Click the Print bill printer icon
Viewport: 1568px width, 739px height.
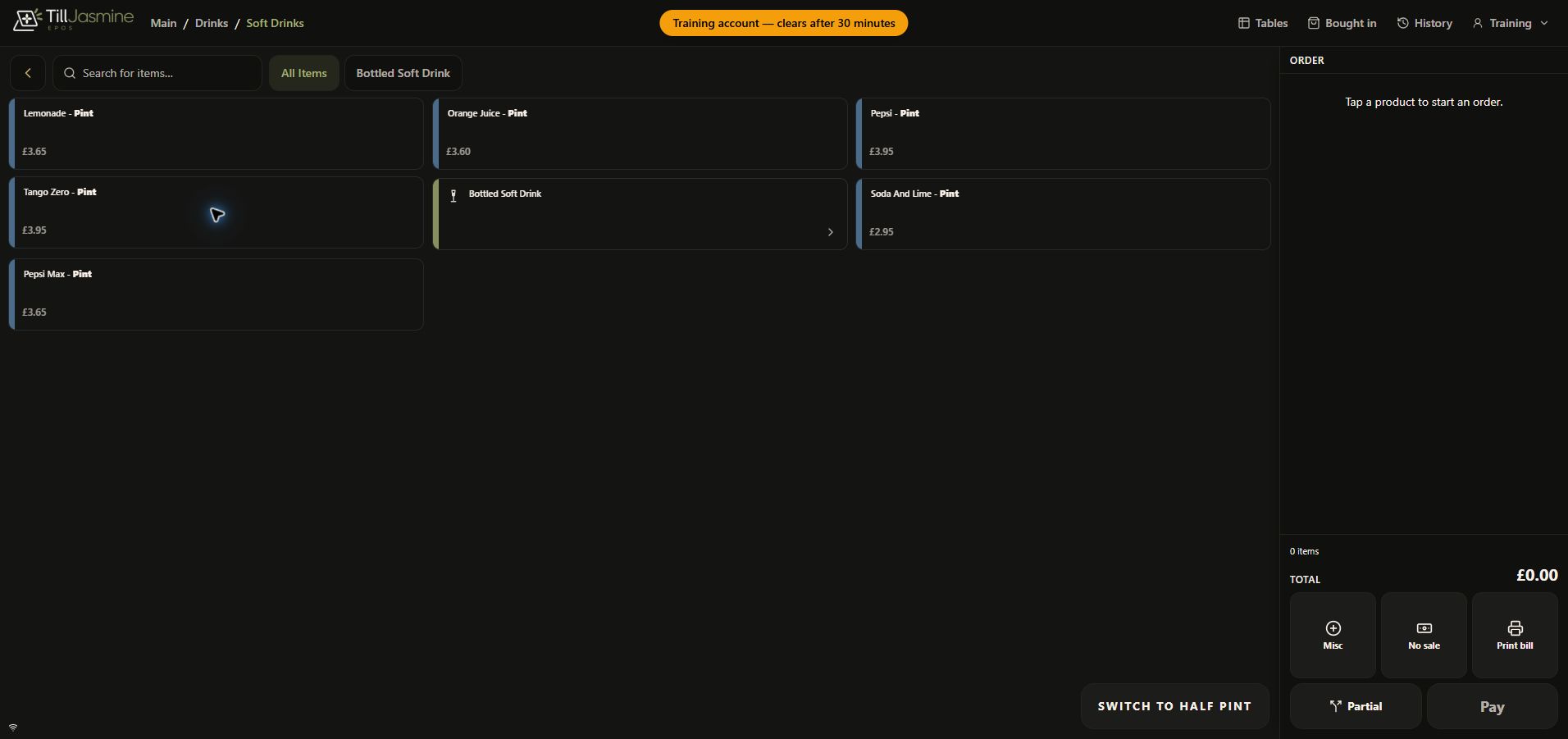click(x=1515, y=628)
